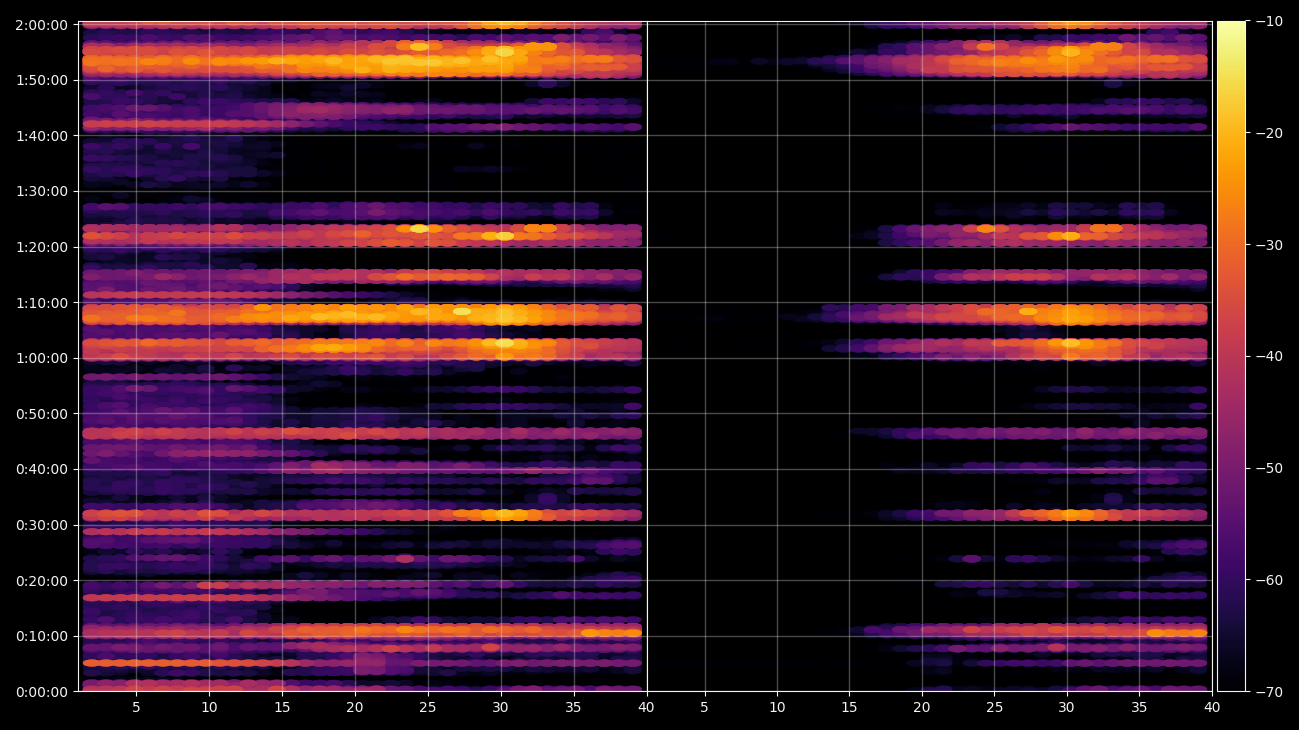Screen dimensions: 1299x730
Task: Select the right panel's x-axis label 25
Action: coord(995,708)
